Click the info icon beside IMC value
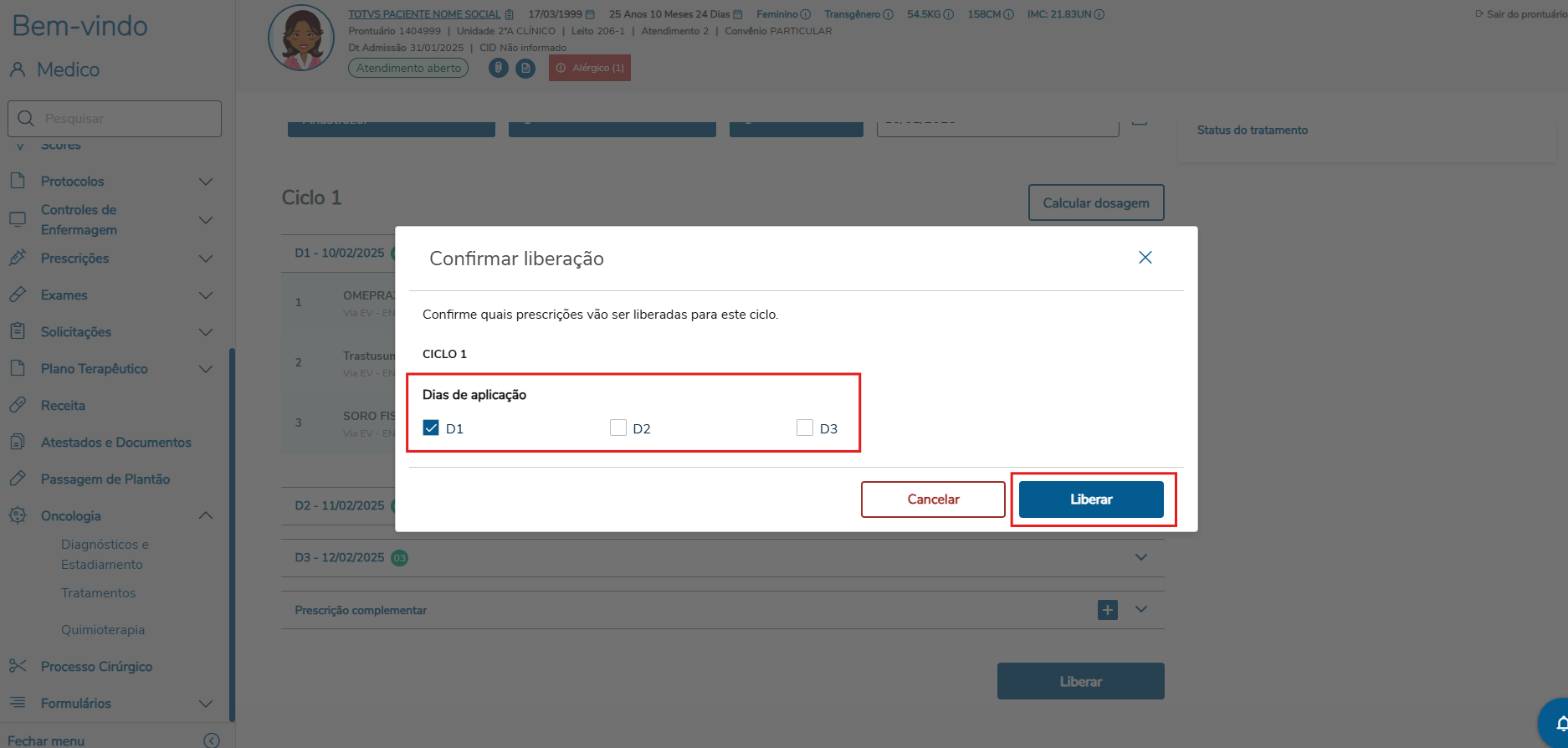 [x=1099, y=14]
